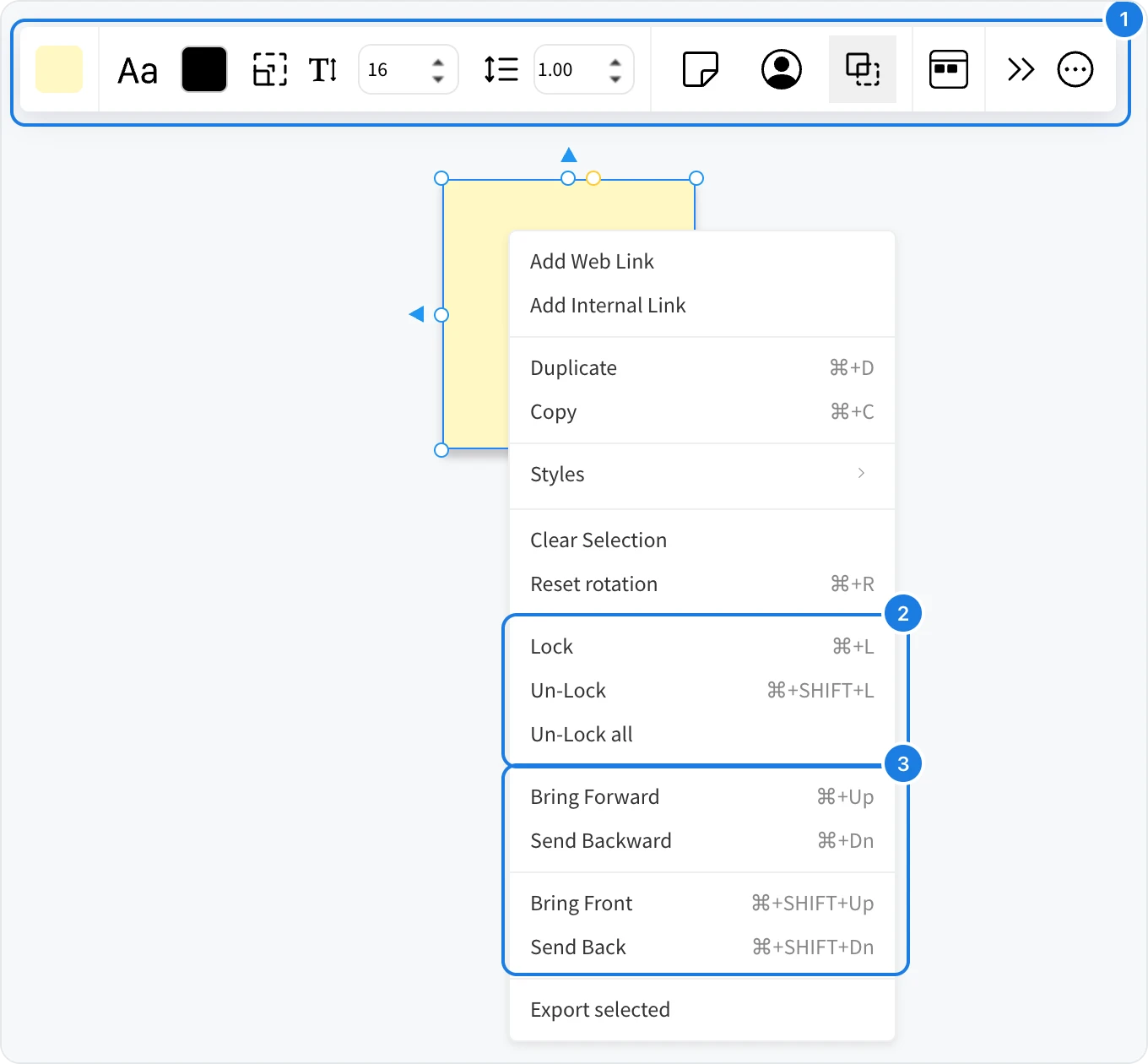This screenshot has width=1148, height=1064.
Task: Choose Reset rotation
Action: [702, 584]
